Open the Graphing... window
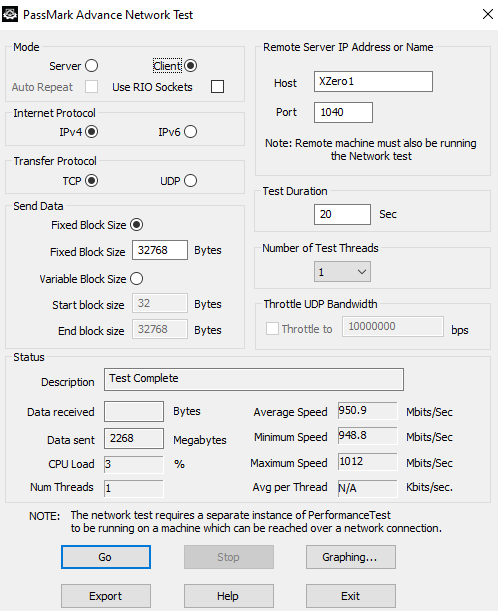 pyautogui.click(x=351, y=557)
